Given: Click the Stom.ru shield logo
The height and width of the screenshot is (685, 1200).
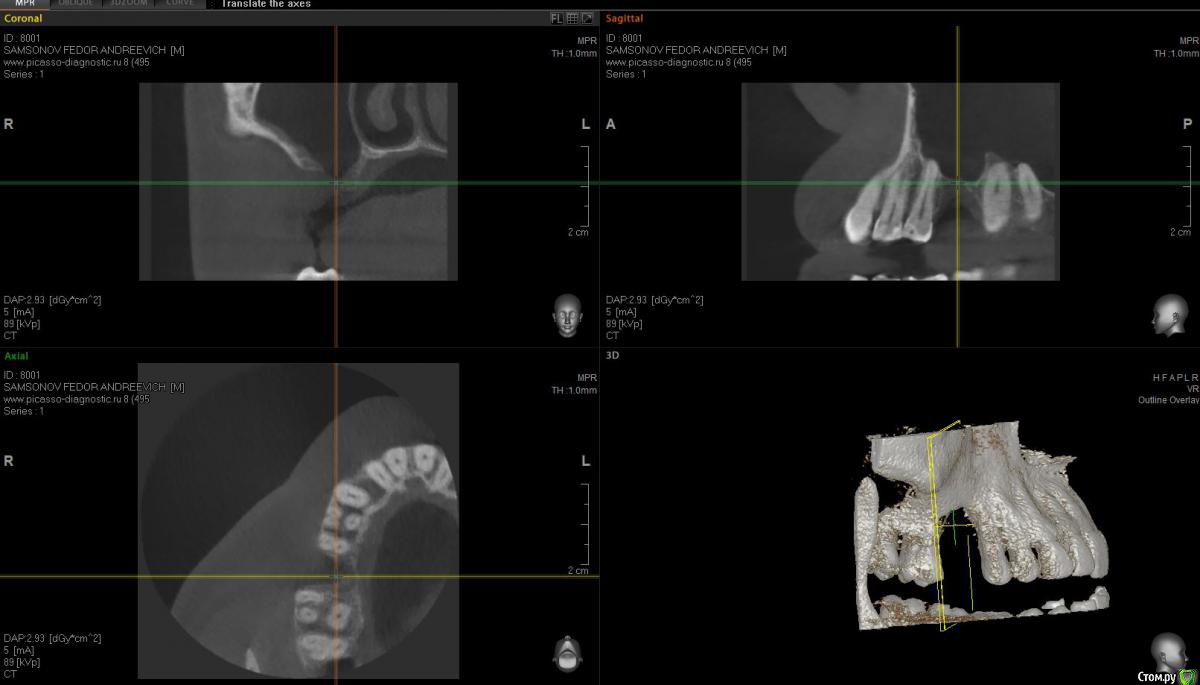Looking at the screenshot, I should [1187, 676].
